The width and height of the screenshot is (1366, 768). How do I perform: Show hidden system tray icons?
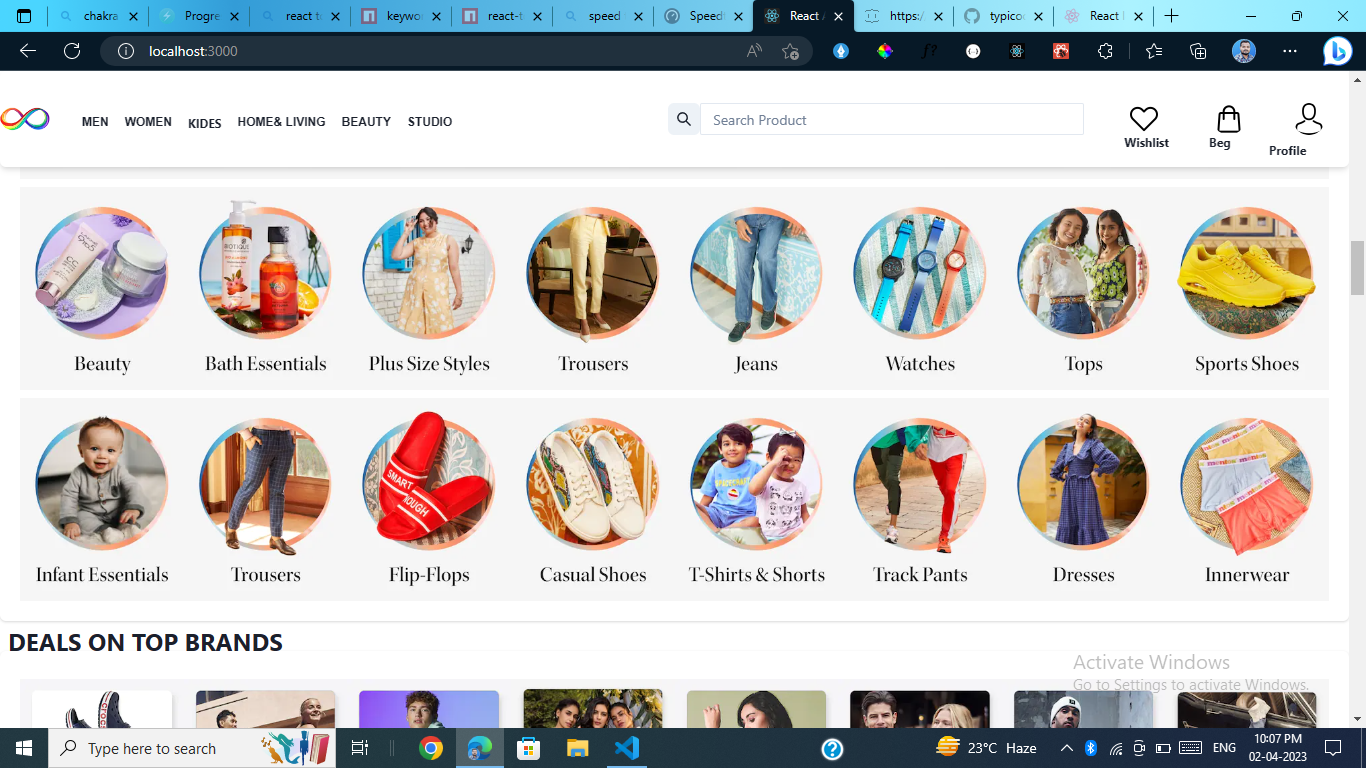click(1067, 748)
